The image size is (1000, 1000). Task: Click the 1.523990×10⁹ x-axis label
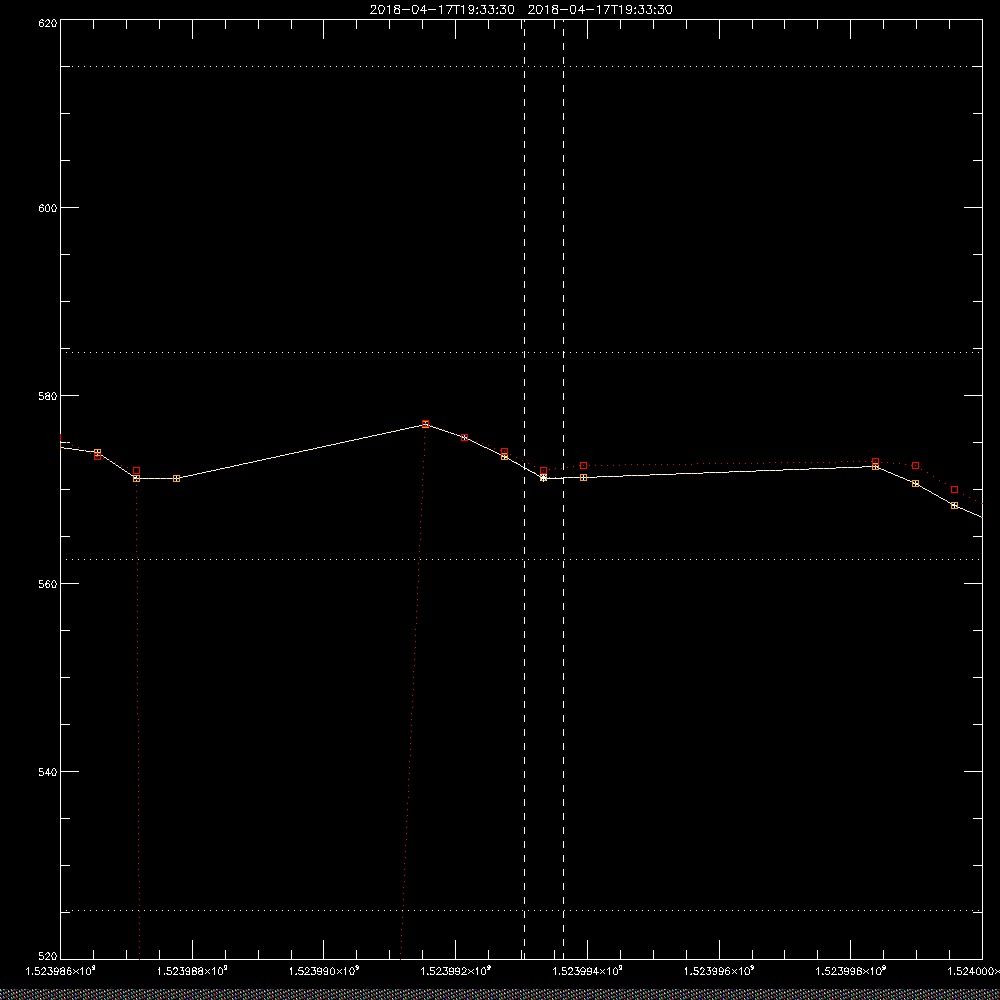[x=324, y=971]
